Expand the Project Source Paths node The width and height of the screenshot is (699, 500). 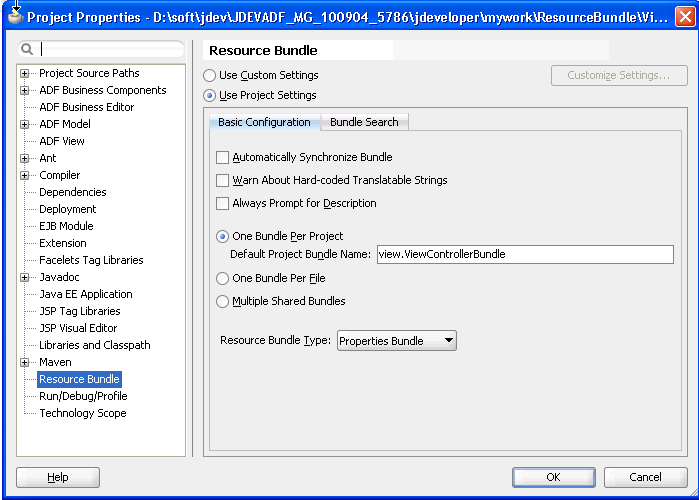pyautogui.click(x=25, y=74)
